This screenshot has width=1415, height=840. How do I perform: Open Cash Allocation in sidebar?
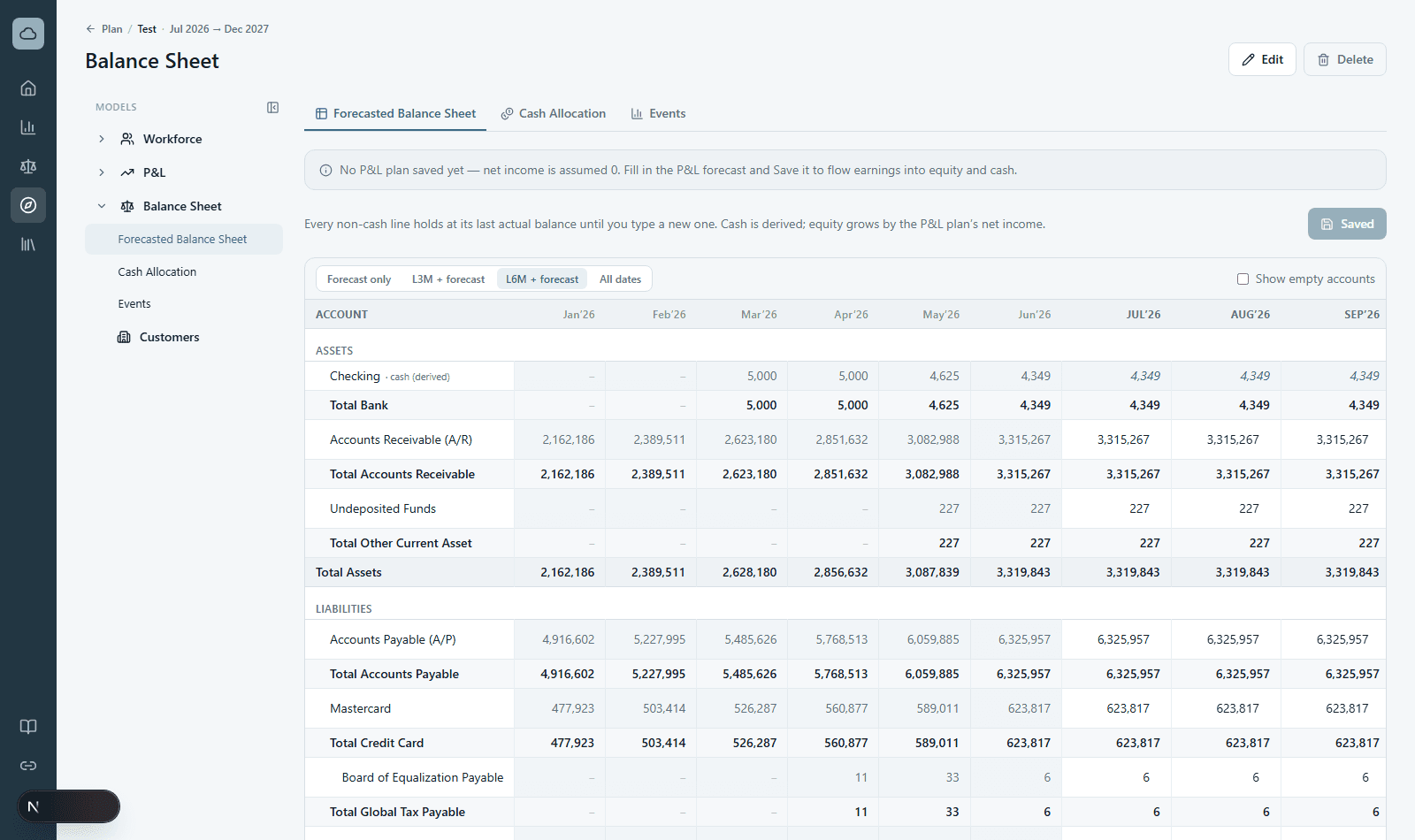coord(184,272)
